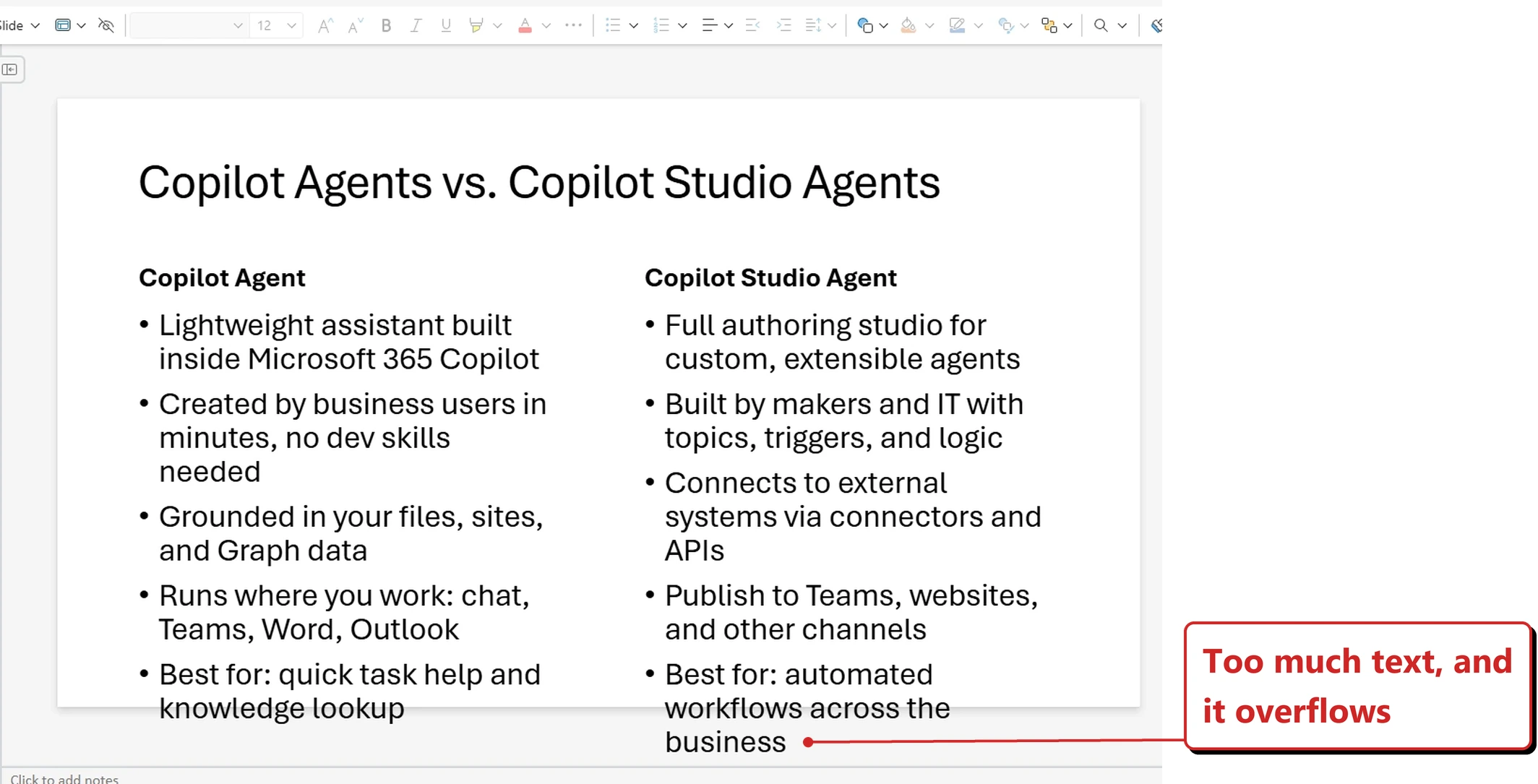Open the Designer icon at toolbar edge
Screen dimensions: 1538x784
pos(1156,25)
